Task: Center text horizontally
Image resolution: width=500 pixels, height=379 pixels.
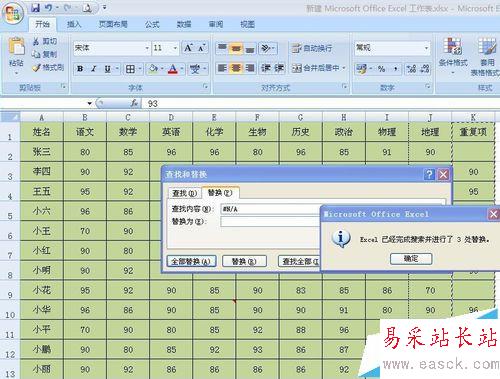Action: pos(236,68)
